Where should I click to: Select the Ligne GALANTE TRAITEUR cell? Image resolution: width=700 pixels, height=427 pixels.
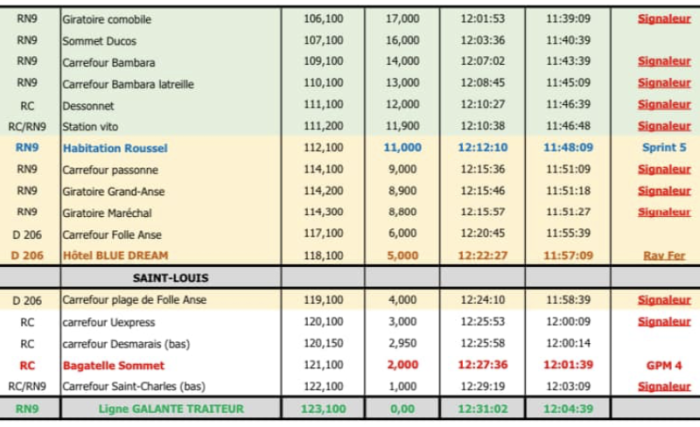pyautogui.click(x=171, y=409)
